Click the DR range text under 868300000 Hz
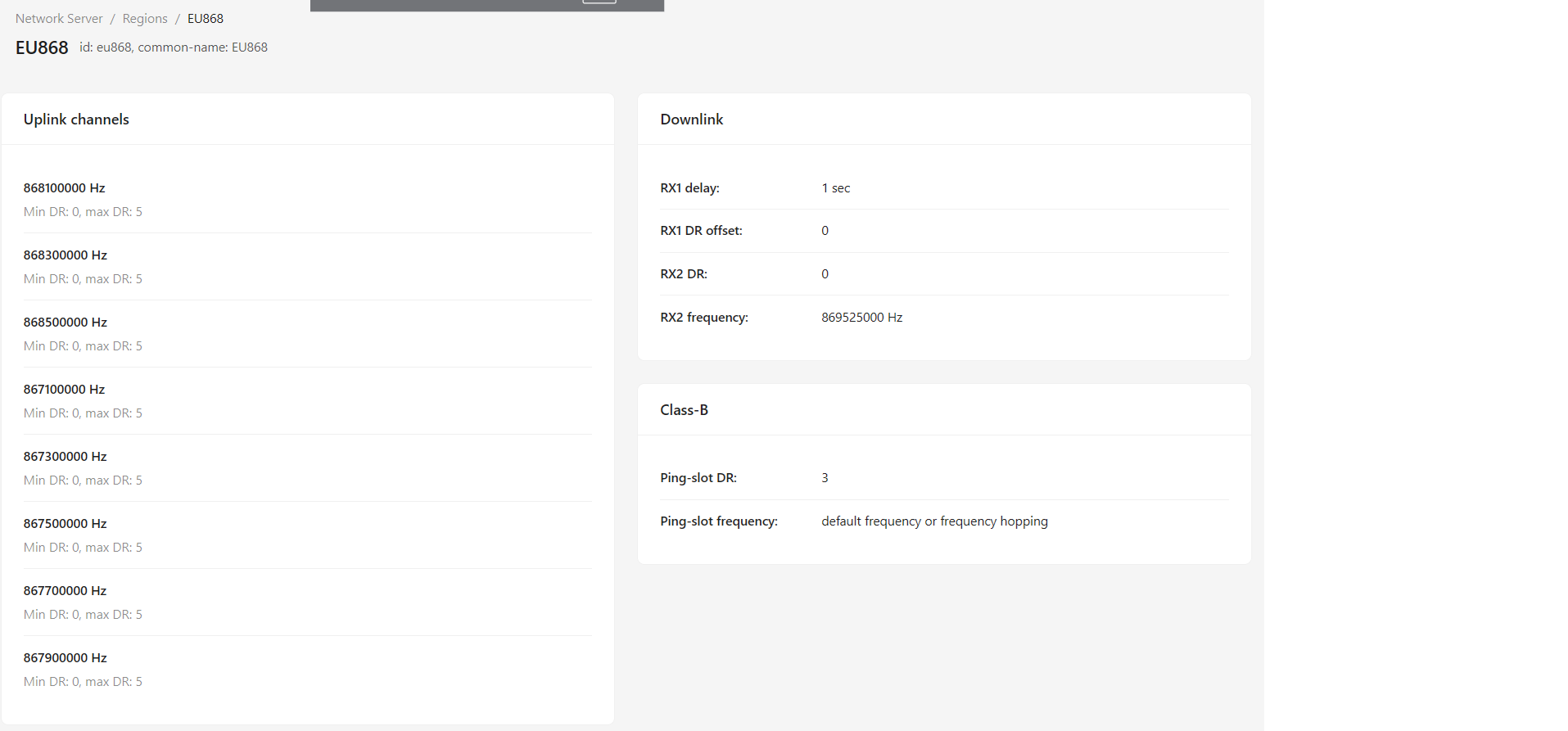1568x731 pixels. tap(83, 278)
